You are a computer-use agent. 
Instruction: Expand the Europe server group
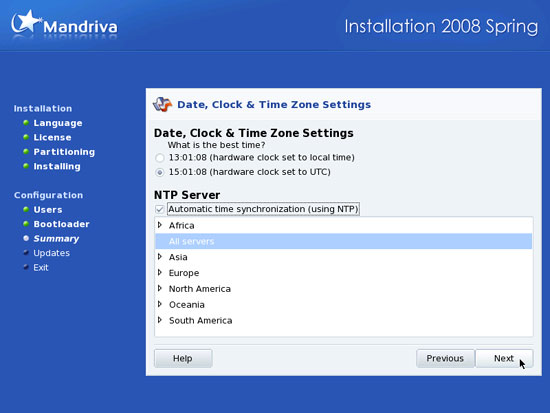160,272
